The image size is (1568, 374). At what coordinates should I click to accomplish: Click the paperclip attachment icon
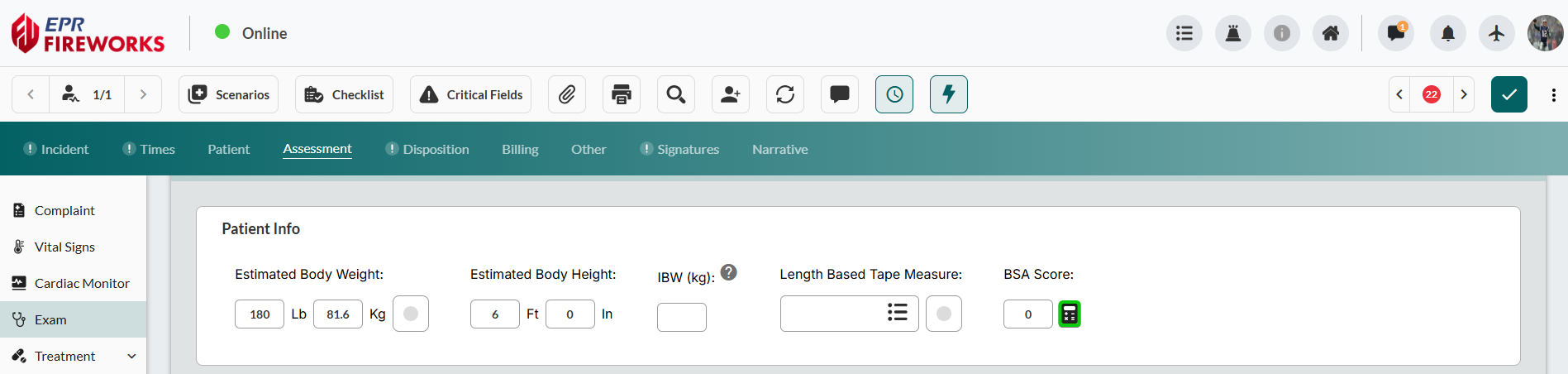coord(567,94)
